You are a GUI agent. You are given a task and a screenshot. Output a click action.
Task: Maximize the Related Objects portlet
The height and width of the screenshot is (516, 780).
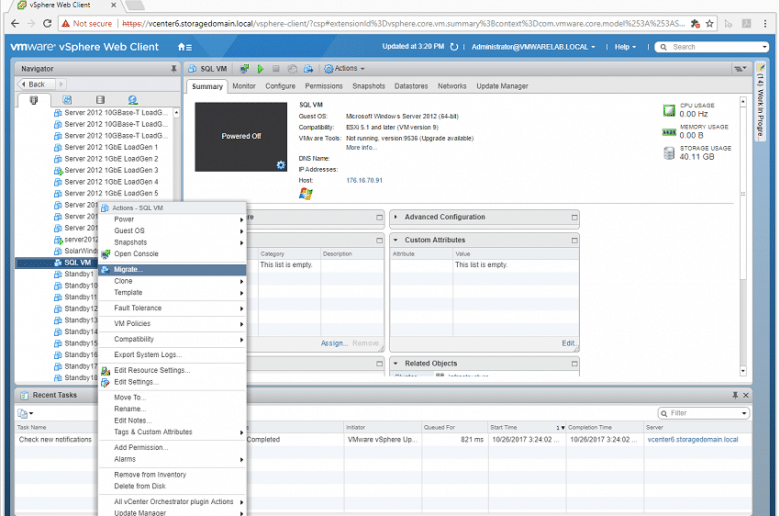[x=575, y=364]
